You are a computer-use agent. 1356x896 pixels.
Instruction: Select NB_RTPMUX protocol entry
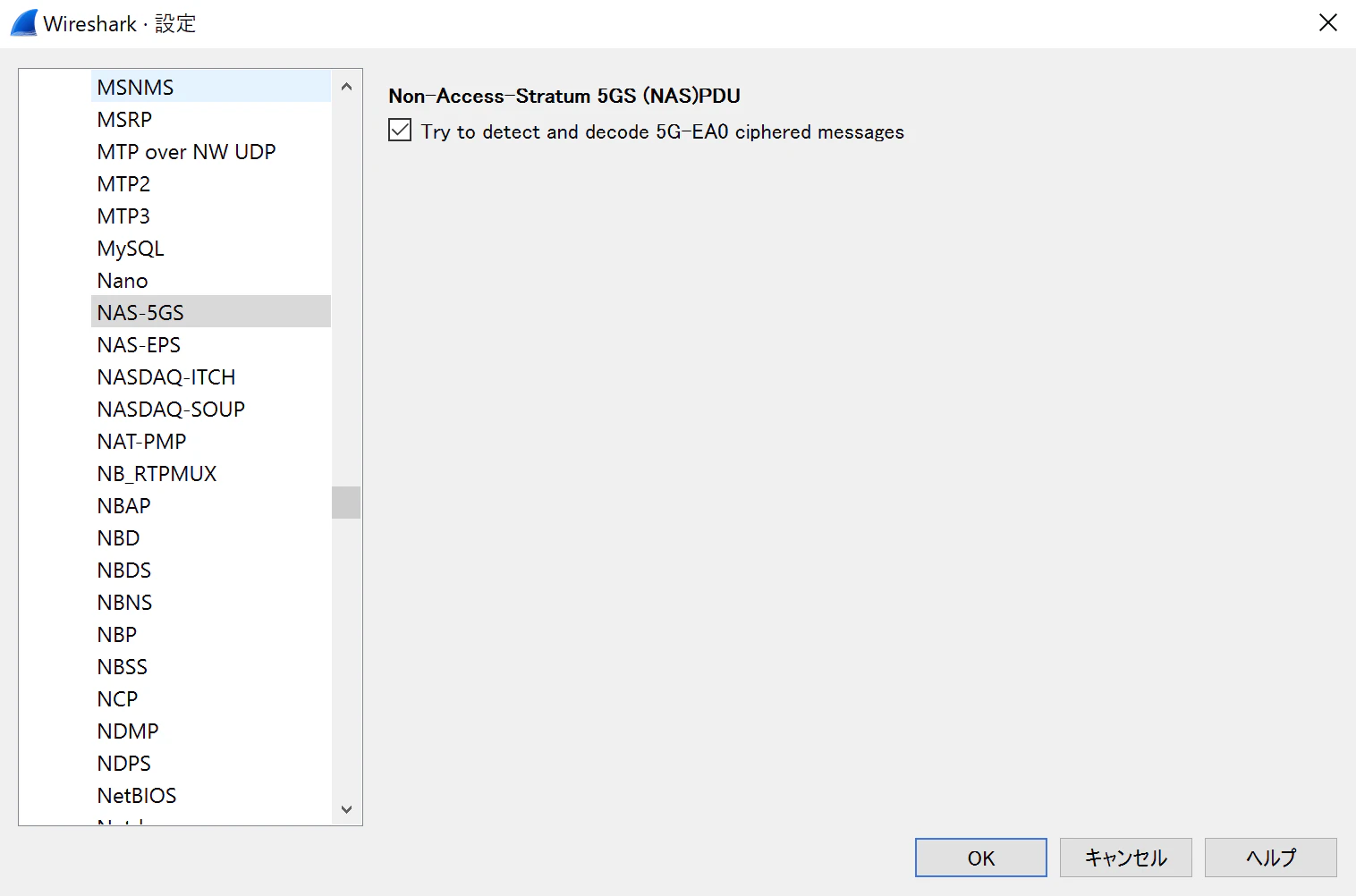(x=211, y=473)
